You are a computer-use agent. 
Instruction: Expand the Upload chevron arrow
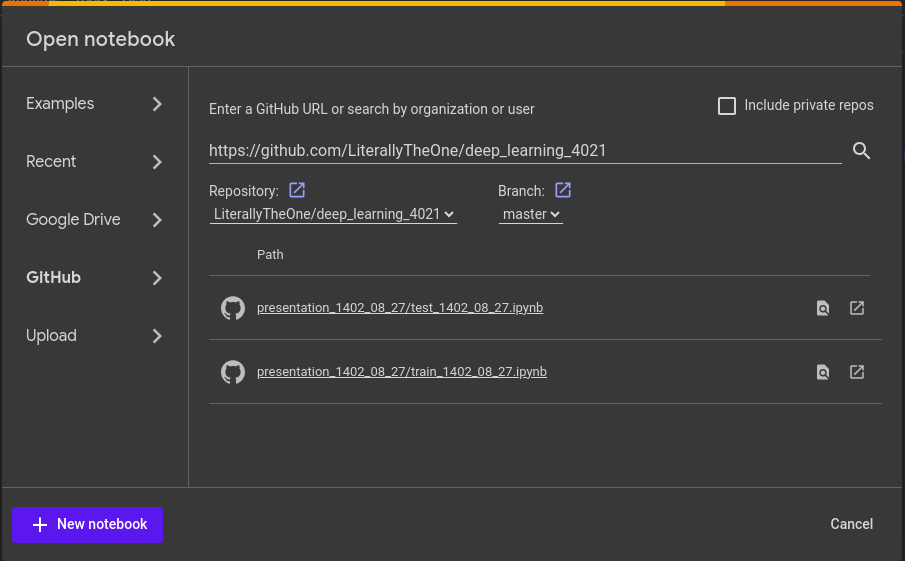[x=157, y=336]
